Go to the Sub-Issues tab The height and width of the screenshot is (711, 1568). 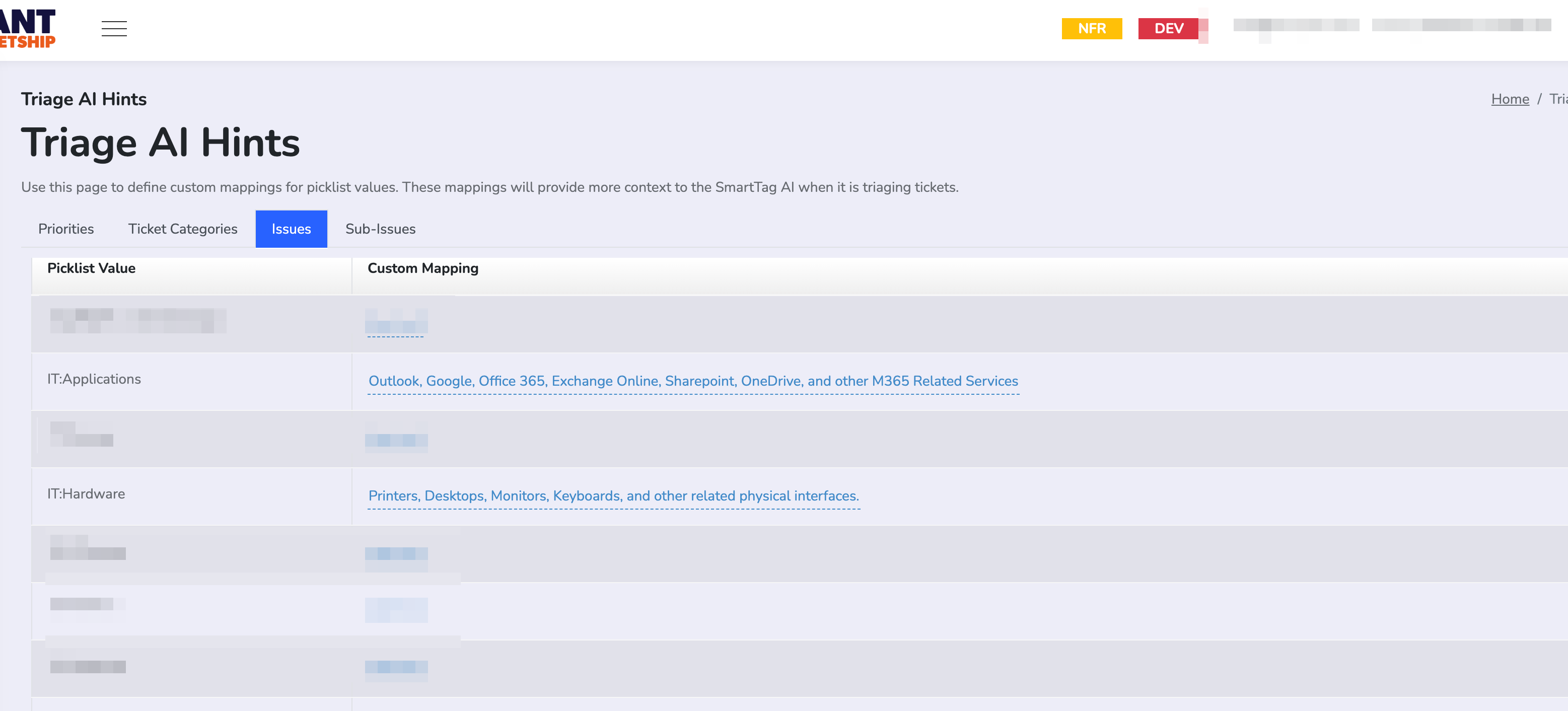tap(381, 229)
